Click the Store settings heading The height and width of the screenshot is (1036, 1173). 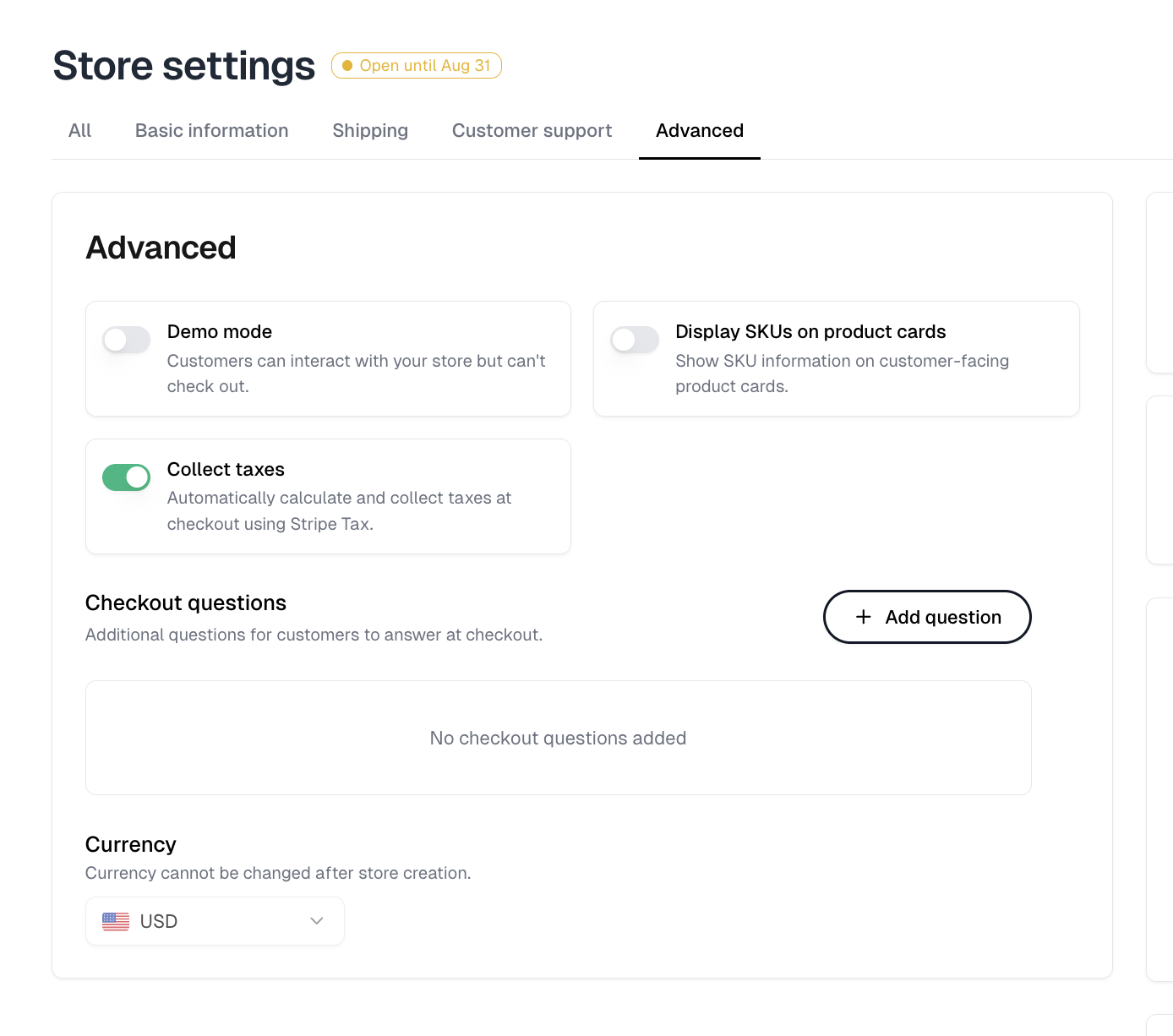coord(184,66)
